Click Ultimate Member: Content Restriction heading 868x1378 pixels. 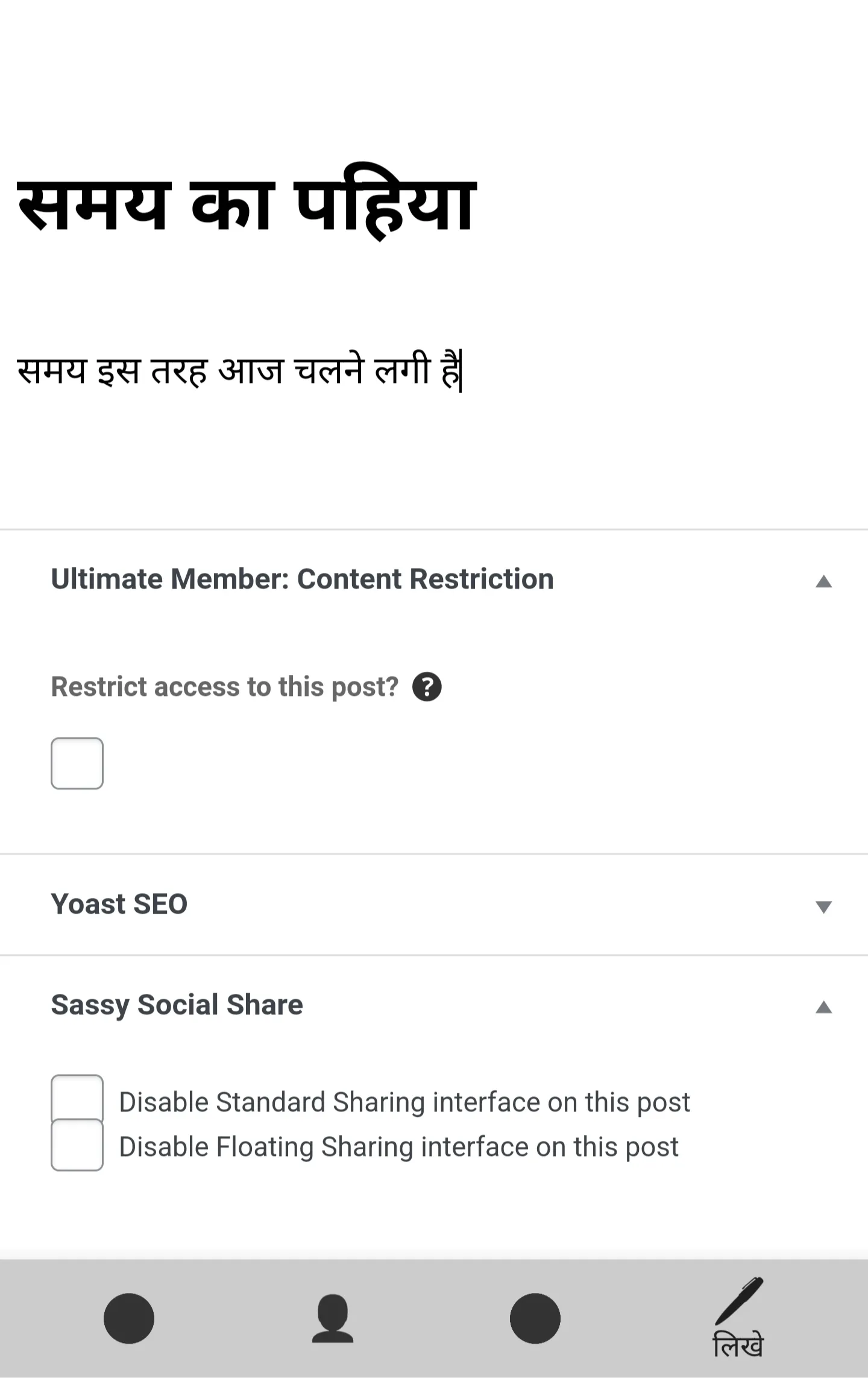pos(302,579)
